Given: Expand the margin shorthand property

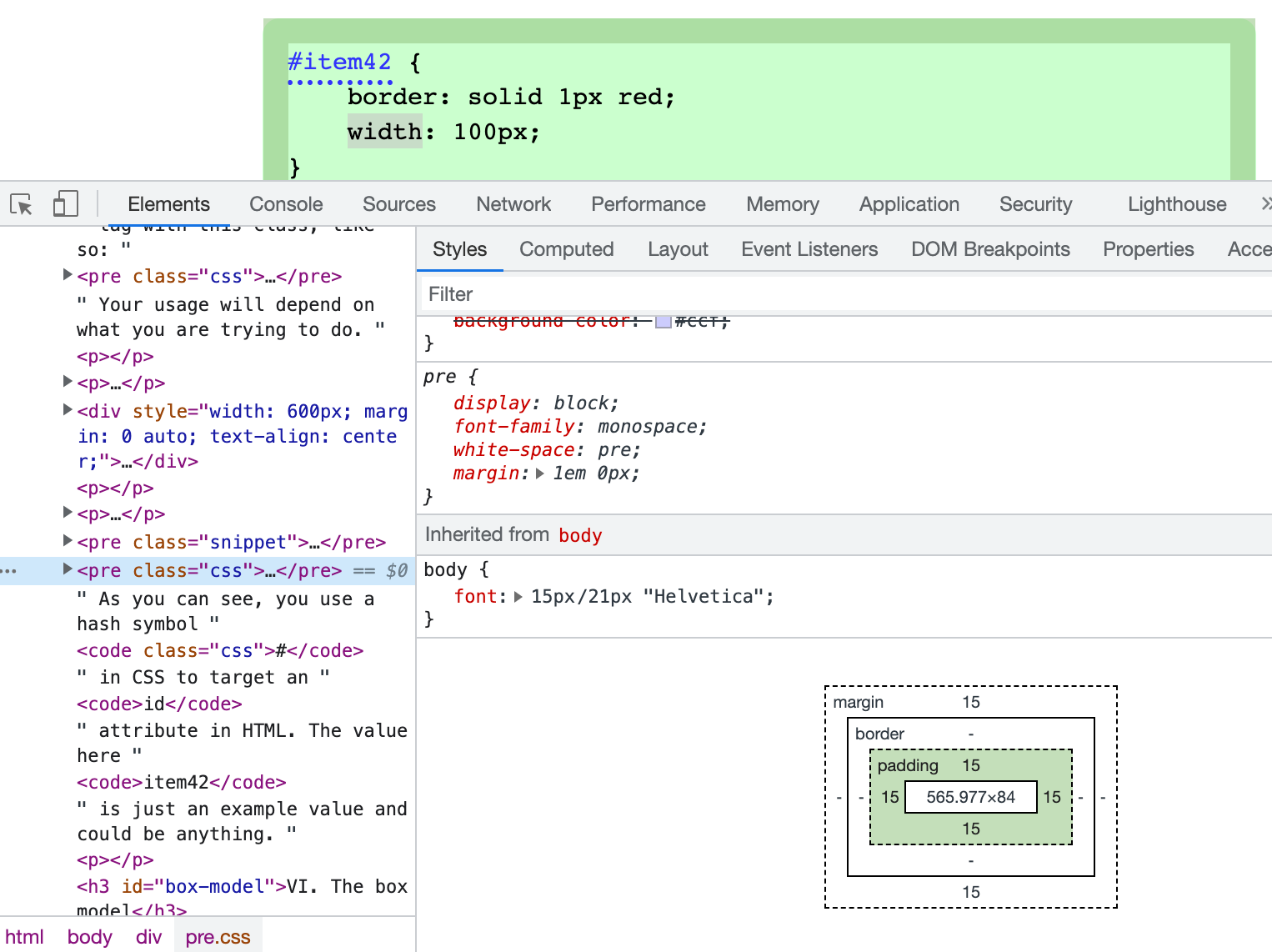Looking at the screenshot, I should [540, 473].
